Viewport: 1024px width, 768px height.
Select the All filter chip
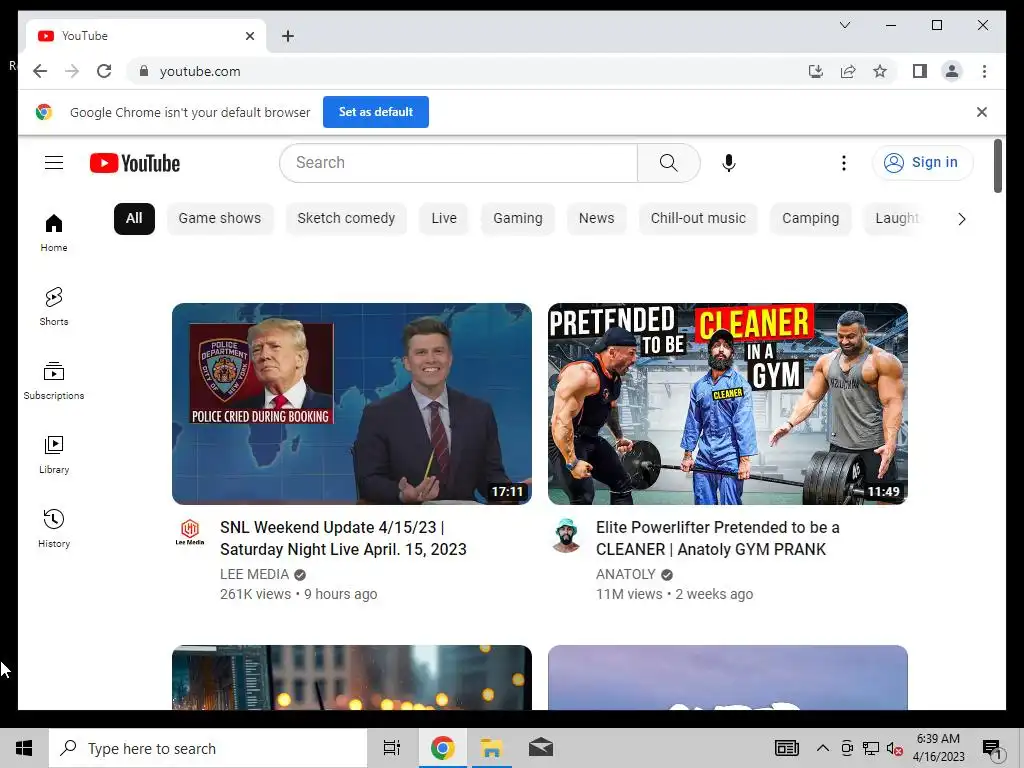point(134,218)
